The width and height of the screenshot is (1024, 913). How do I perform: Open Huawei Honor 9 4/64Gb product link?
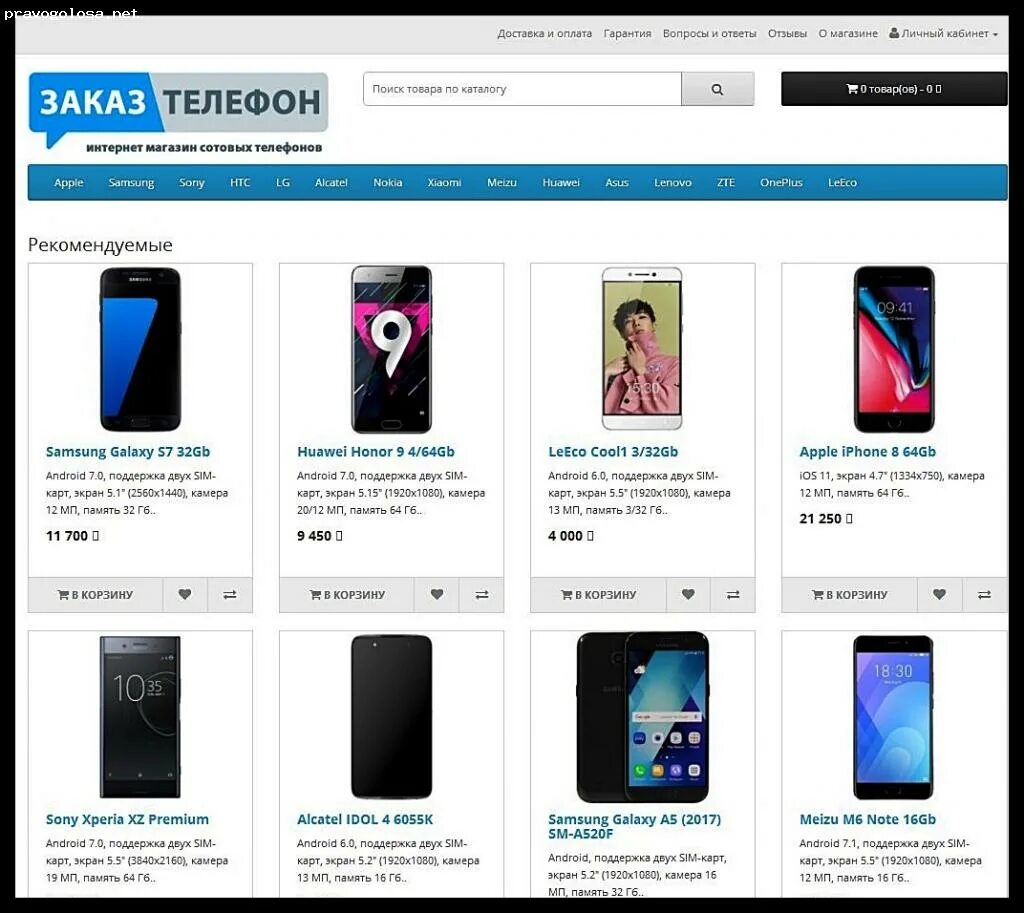tap(376, 451)
